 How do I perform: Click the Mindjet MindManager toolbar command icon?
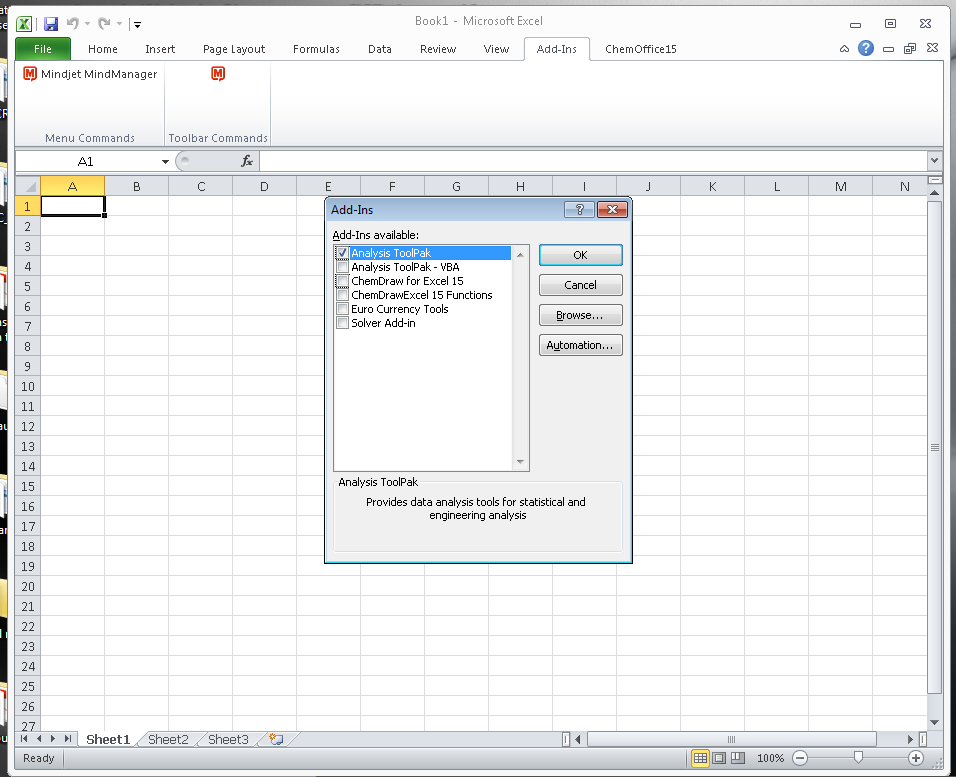(x=218, y=74)
